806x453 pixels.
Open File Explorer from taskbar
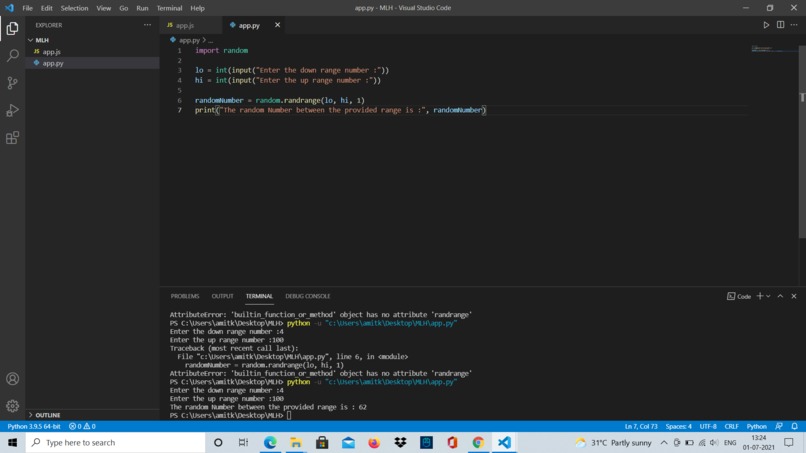coord(296,442)
